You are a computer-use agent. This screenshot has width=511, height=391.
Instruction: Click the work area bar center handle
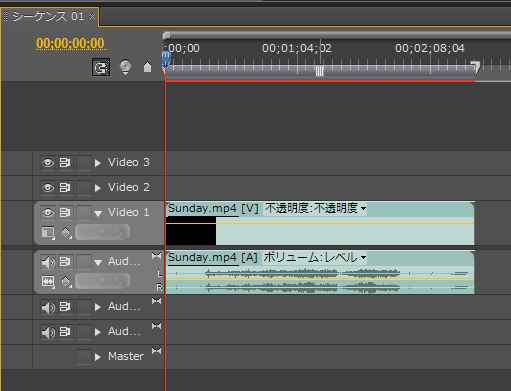319,71
